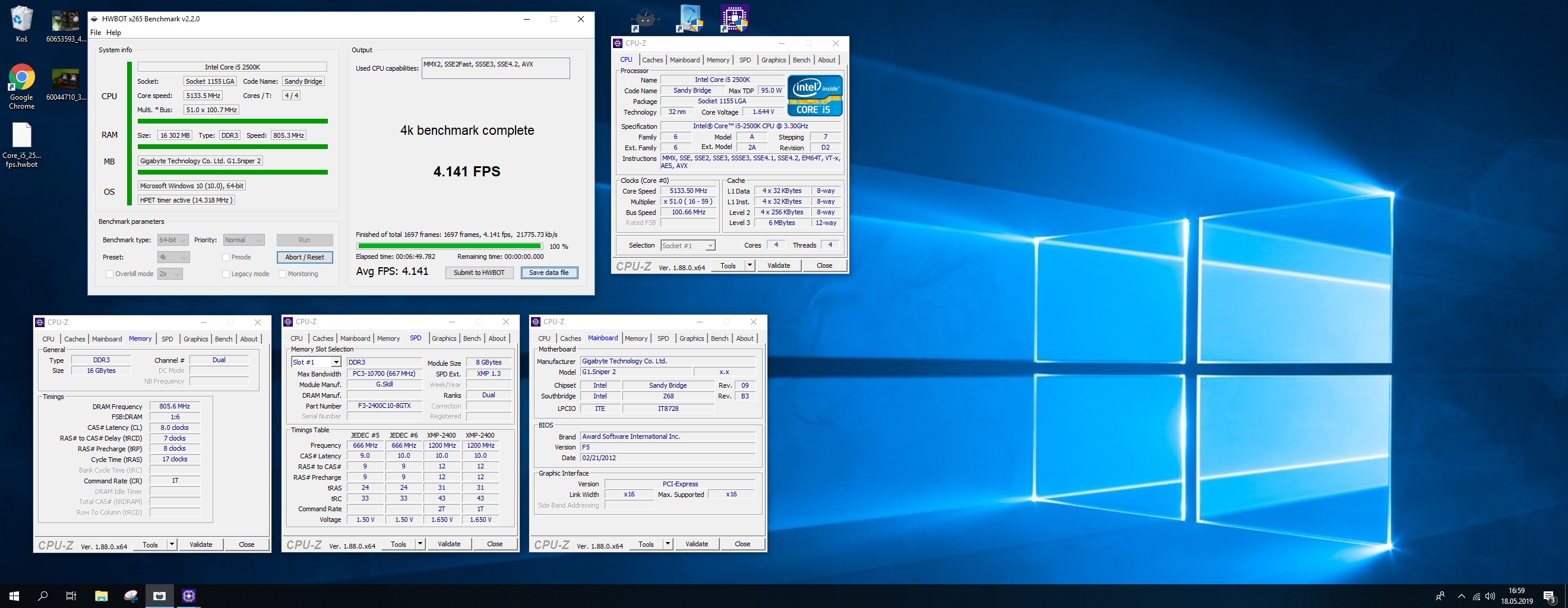
Task: Click the F3-2400C10-8GTX part number field
Action: pyautogui.click(x=384, y=406)
